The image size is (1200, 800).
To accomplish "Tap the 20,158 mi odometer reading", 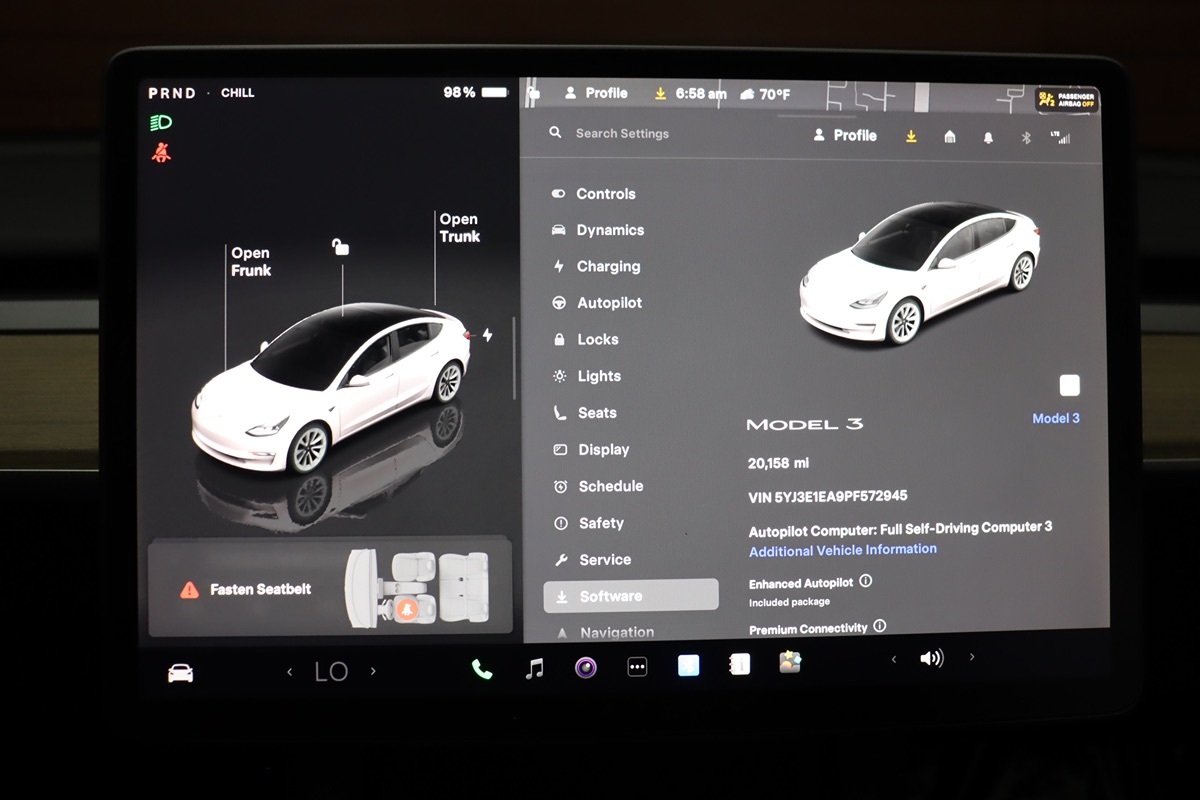I will [778, 463].
